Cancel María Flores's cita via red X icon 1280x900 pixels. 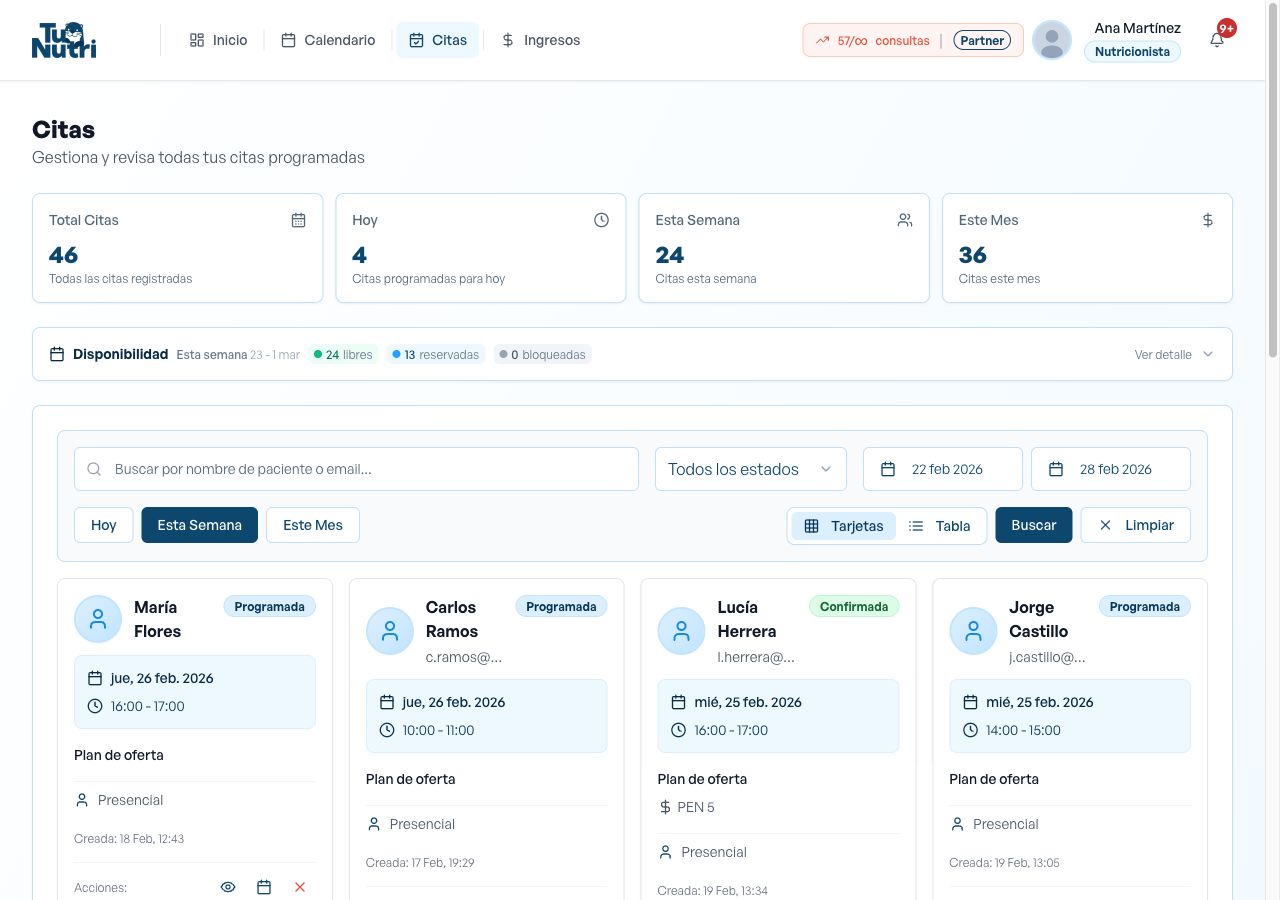pyautogui.click(x=300, y=887)
